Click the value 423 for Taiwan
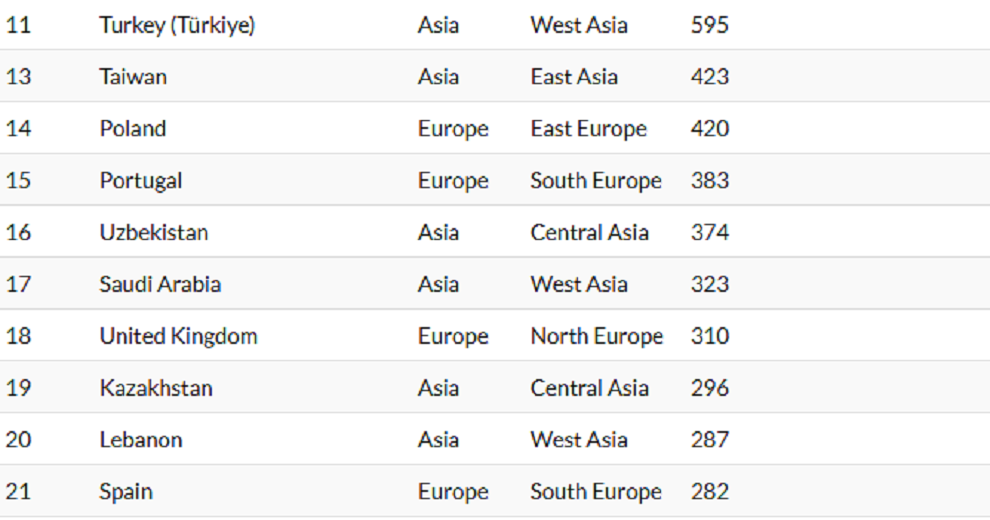 click(710, 77)
